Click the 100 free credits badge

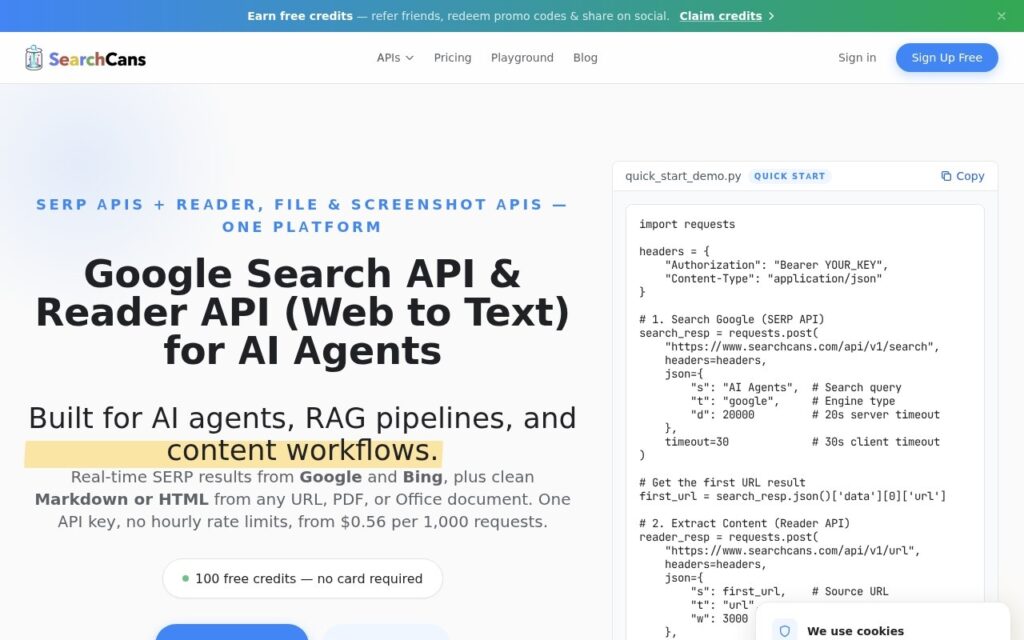(302, 579)
